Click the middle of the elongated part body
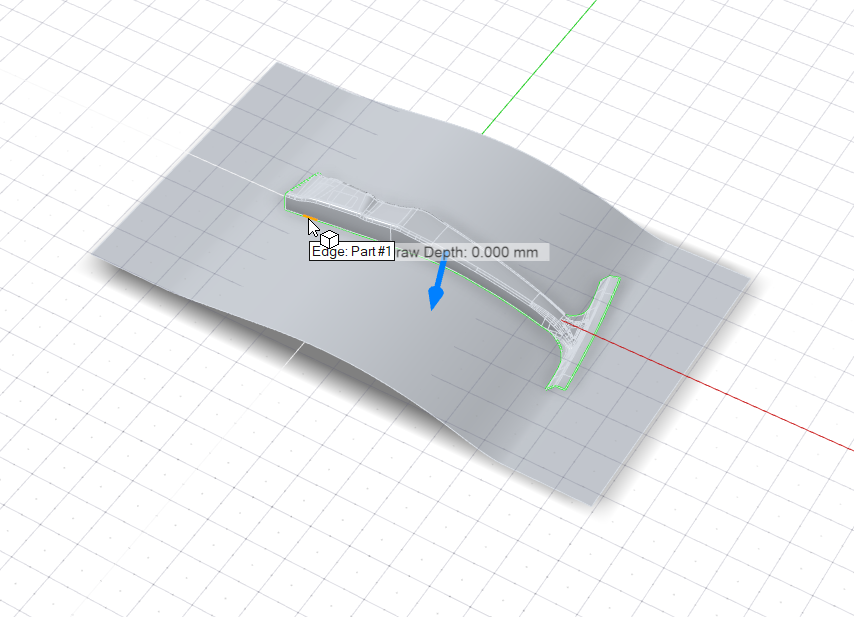Viewport: 854px width, 617px height. (x=440, y=225)
